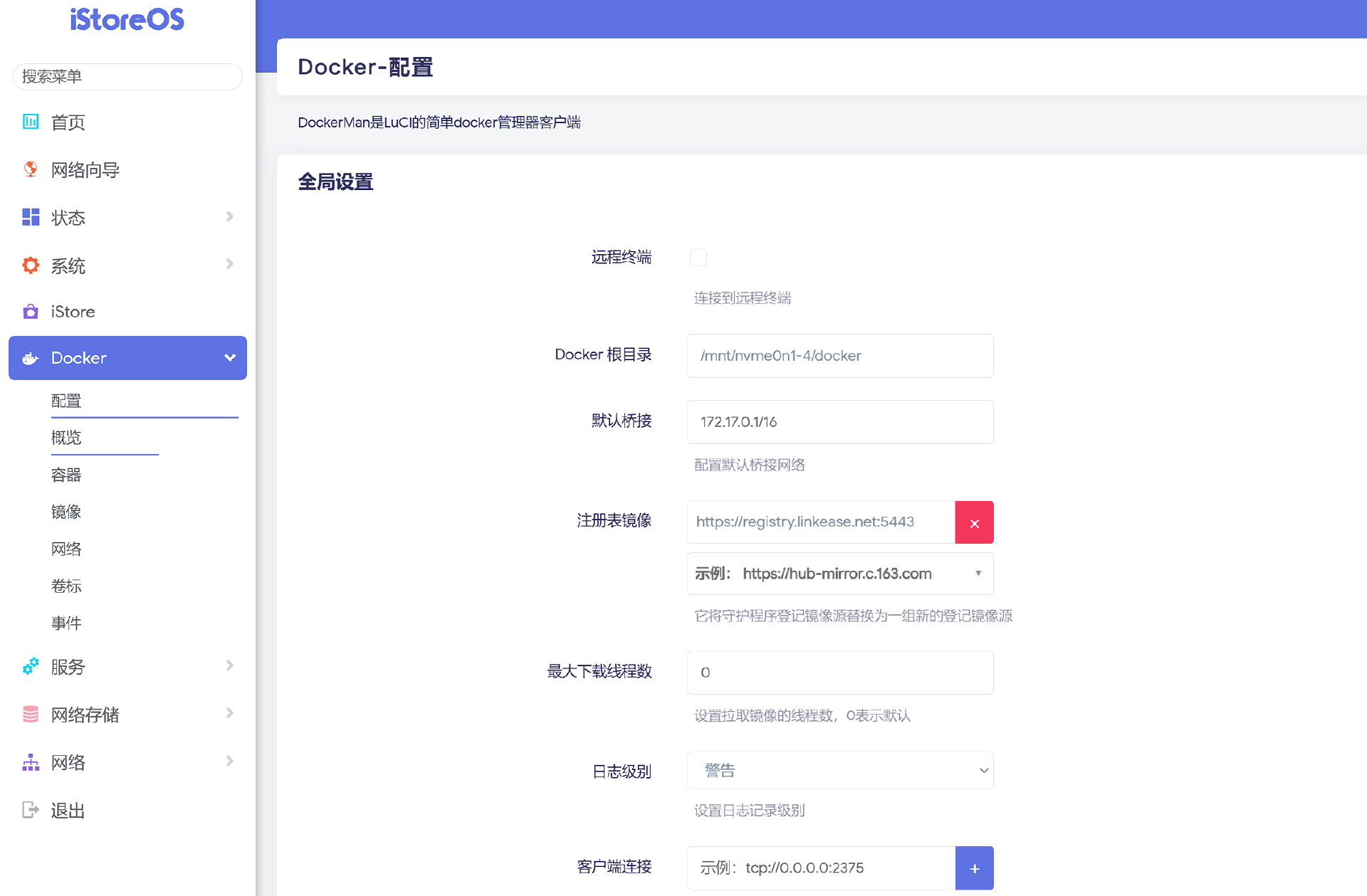Click the home dashboard icon (首页)
This screenshot has height=896, width=1367.
click(x=31, y=122)
